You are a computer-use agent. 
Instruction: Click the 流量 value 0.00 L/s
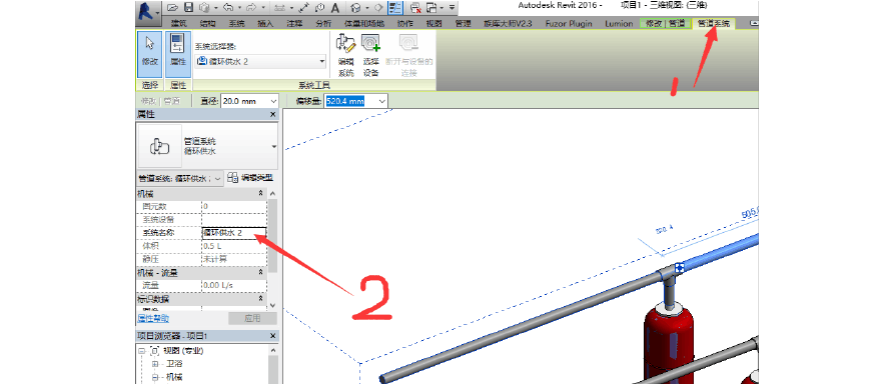click(234, 285)
